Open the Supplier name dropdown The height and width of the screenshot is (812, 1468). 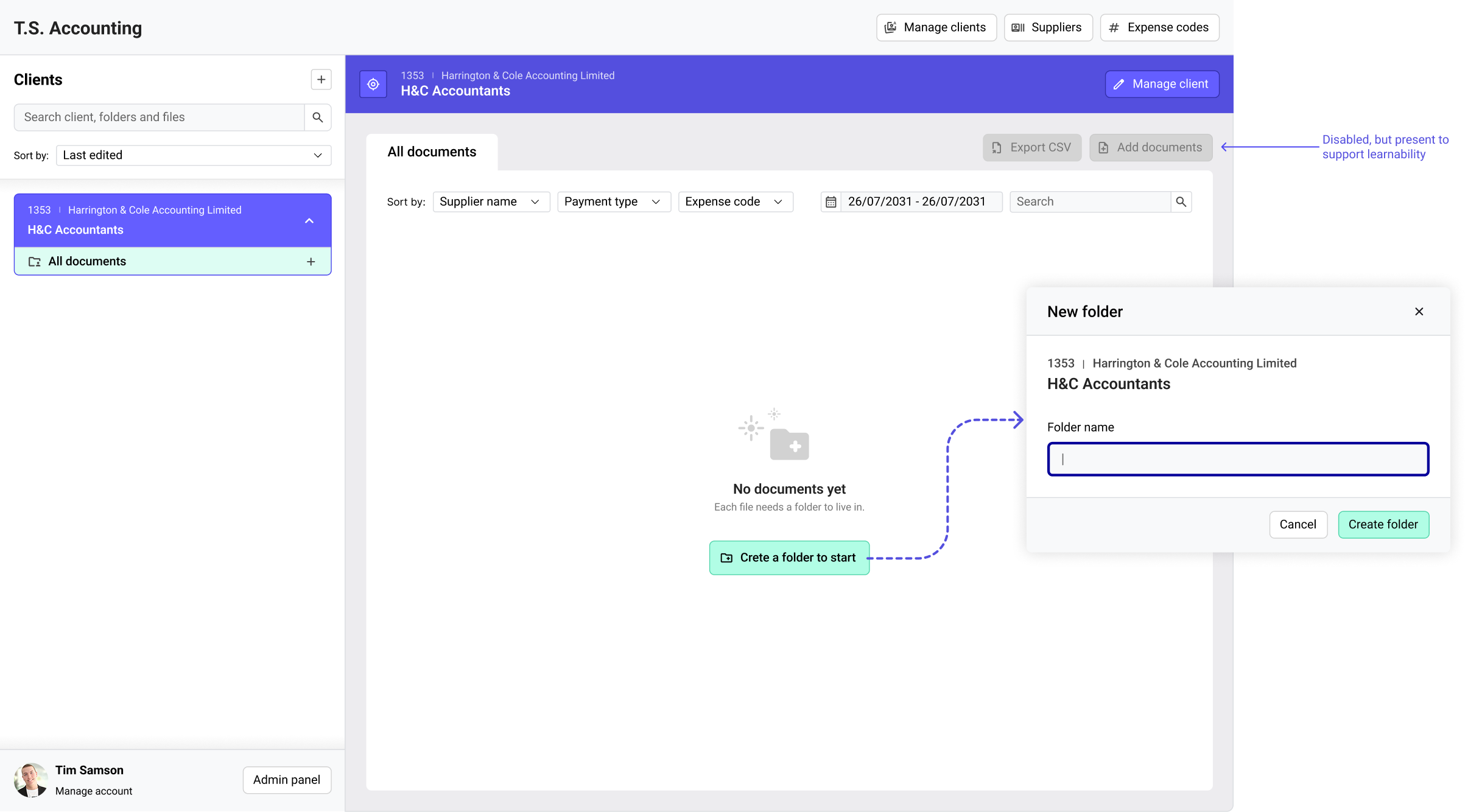tap(491, 202)
